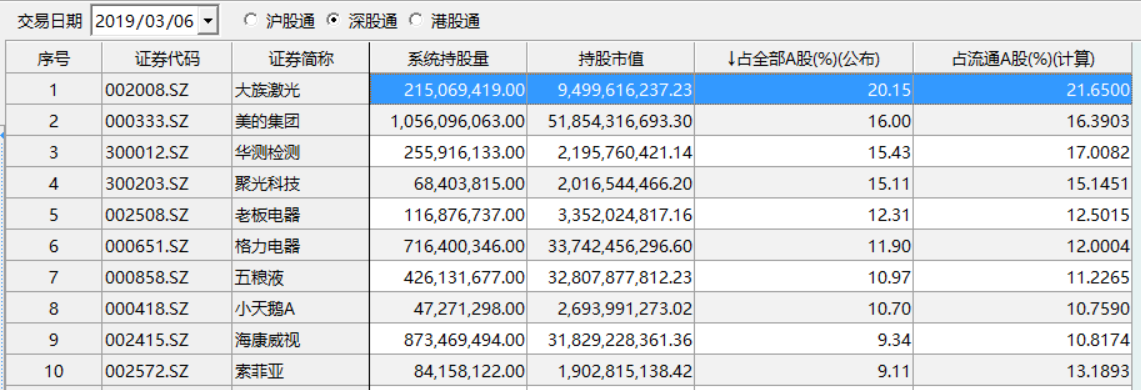This screenshot has width=1141, height=390.
Task: Click the 持股市值 column header
Action: (611, 59)
